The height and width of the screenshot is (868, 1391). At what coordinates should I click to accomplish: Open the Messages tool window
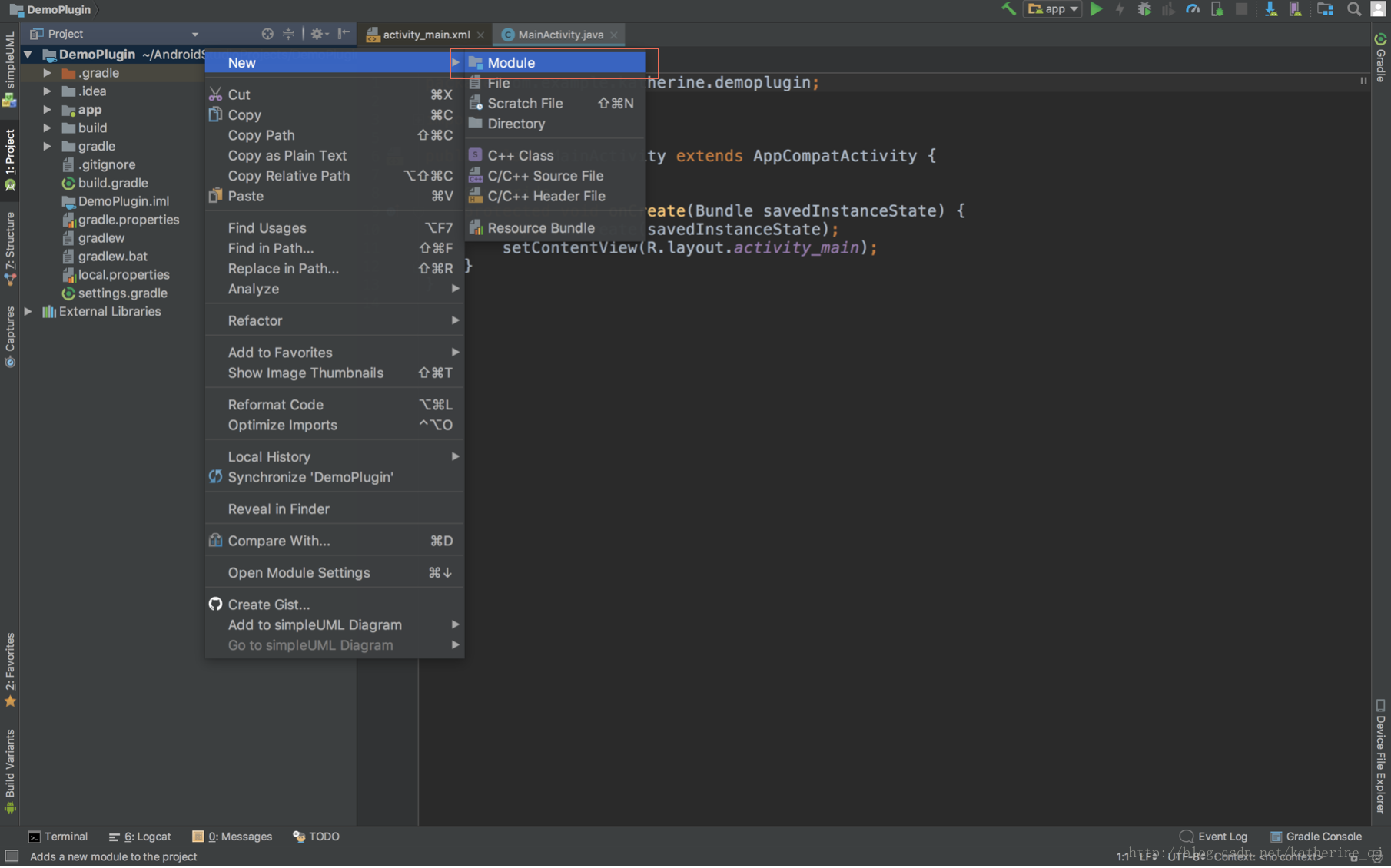[x=232, y=837]
